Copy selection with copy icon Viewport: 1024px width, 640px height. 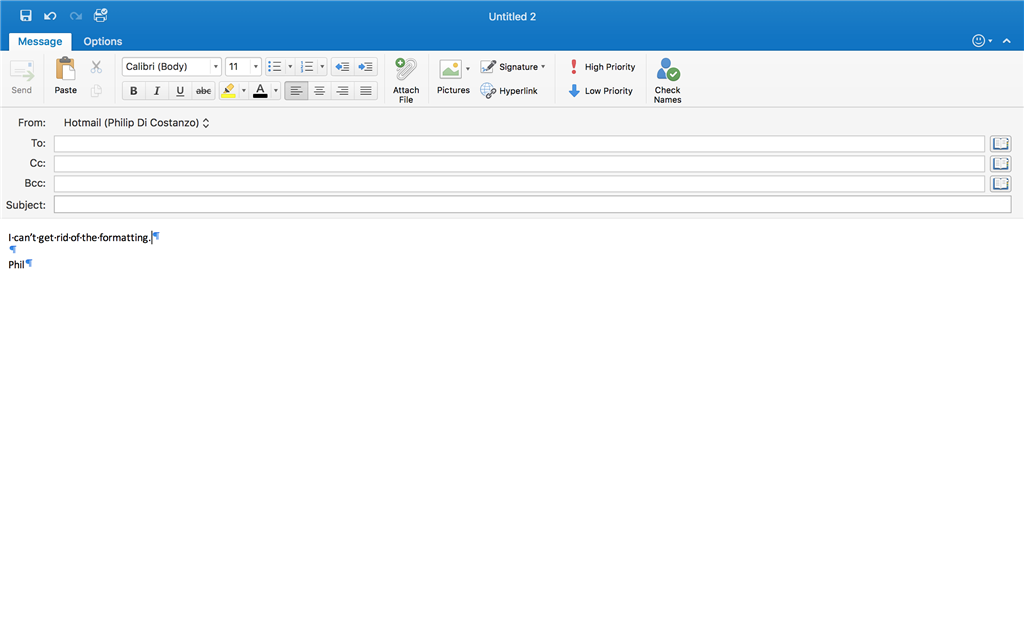point(96,91)
